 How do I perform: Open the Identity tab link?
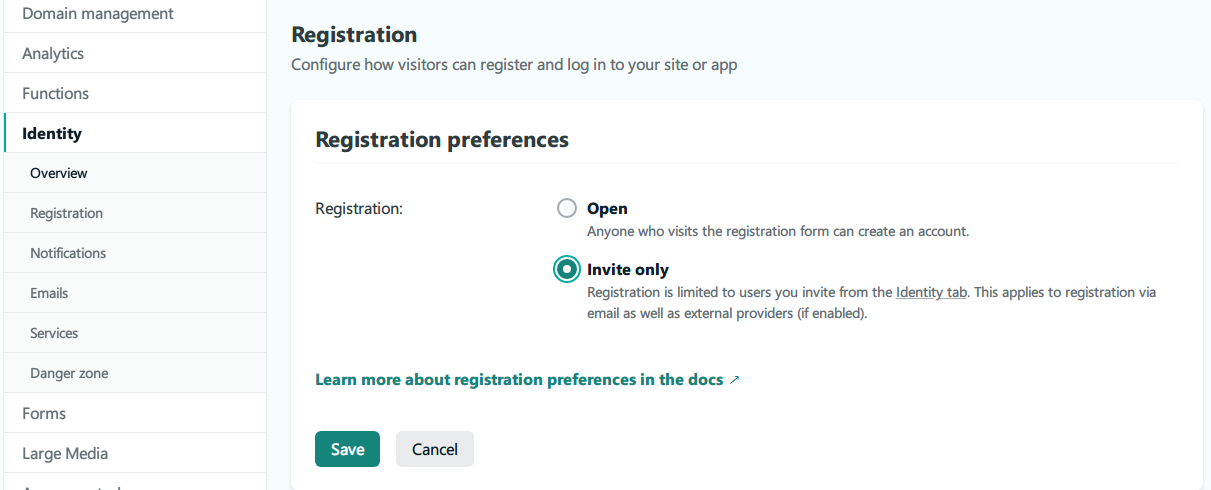(931, 293)
